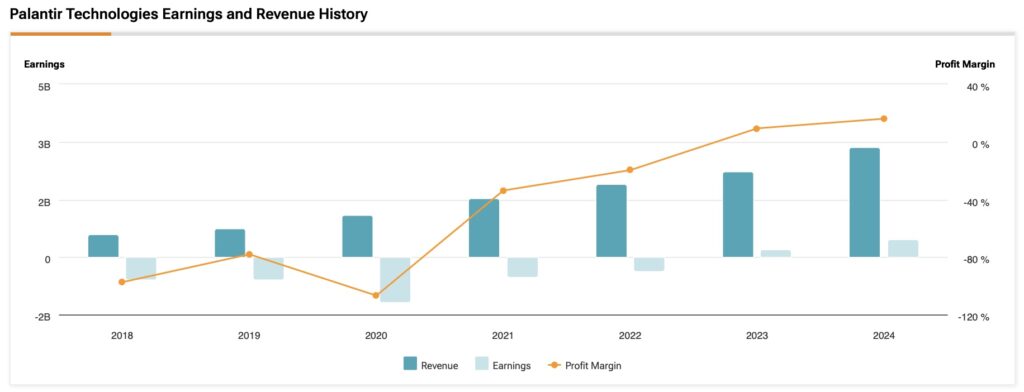
Task: Click the 2020 profit margin data point
Action: pyautogui.click(x=376, y=295)
